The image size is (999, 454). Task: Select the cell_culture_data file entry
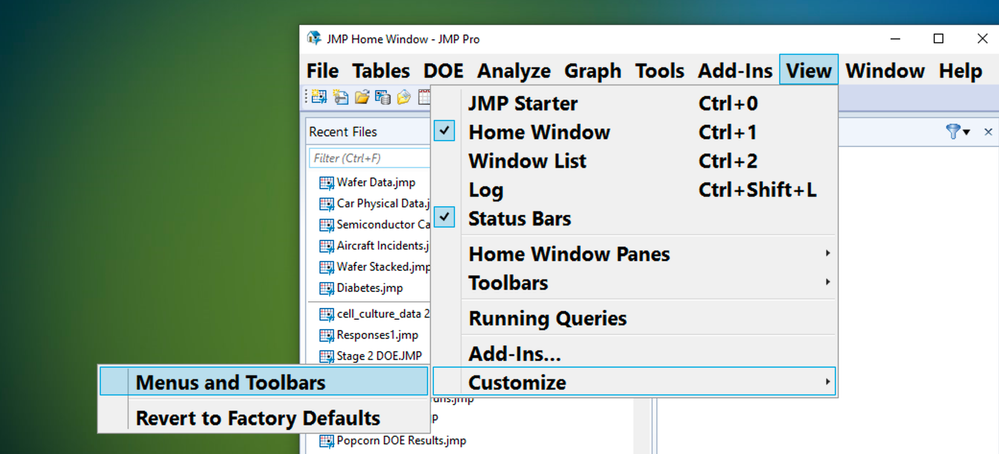tap(384, 314)
